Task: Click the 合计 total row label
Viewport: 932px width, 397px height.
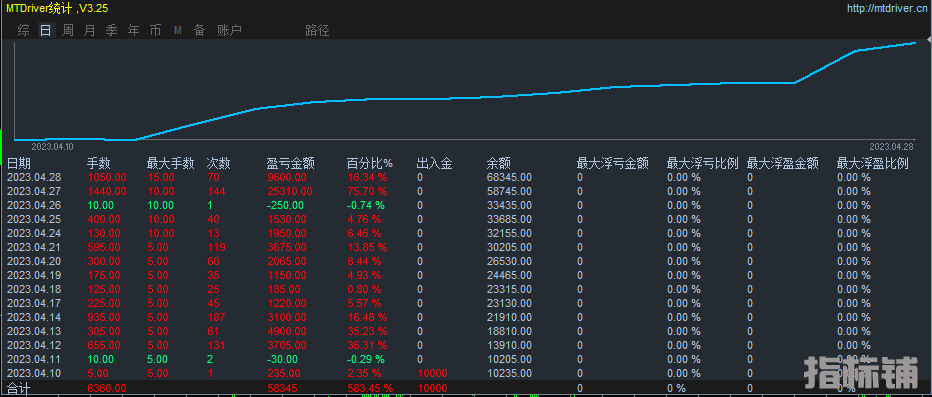Action: click(18, 388)
